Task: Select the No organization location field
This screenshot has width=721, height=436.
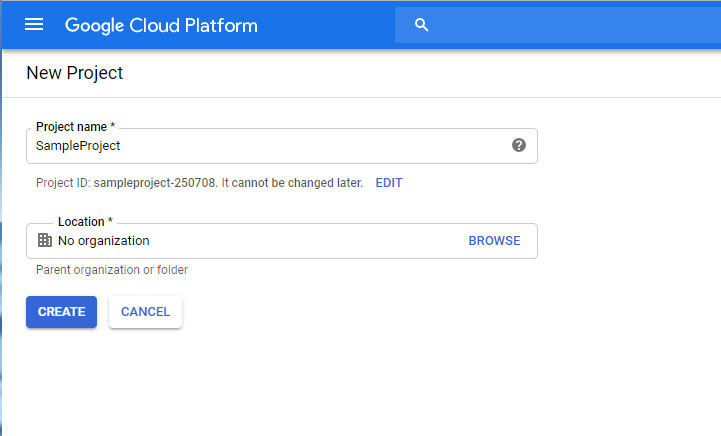Action: (x=250, y=241)
